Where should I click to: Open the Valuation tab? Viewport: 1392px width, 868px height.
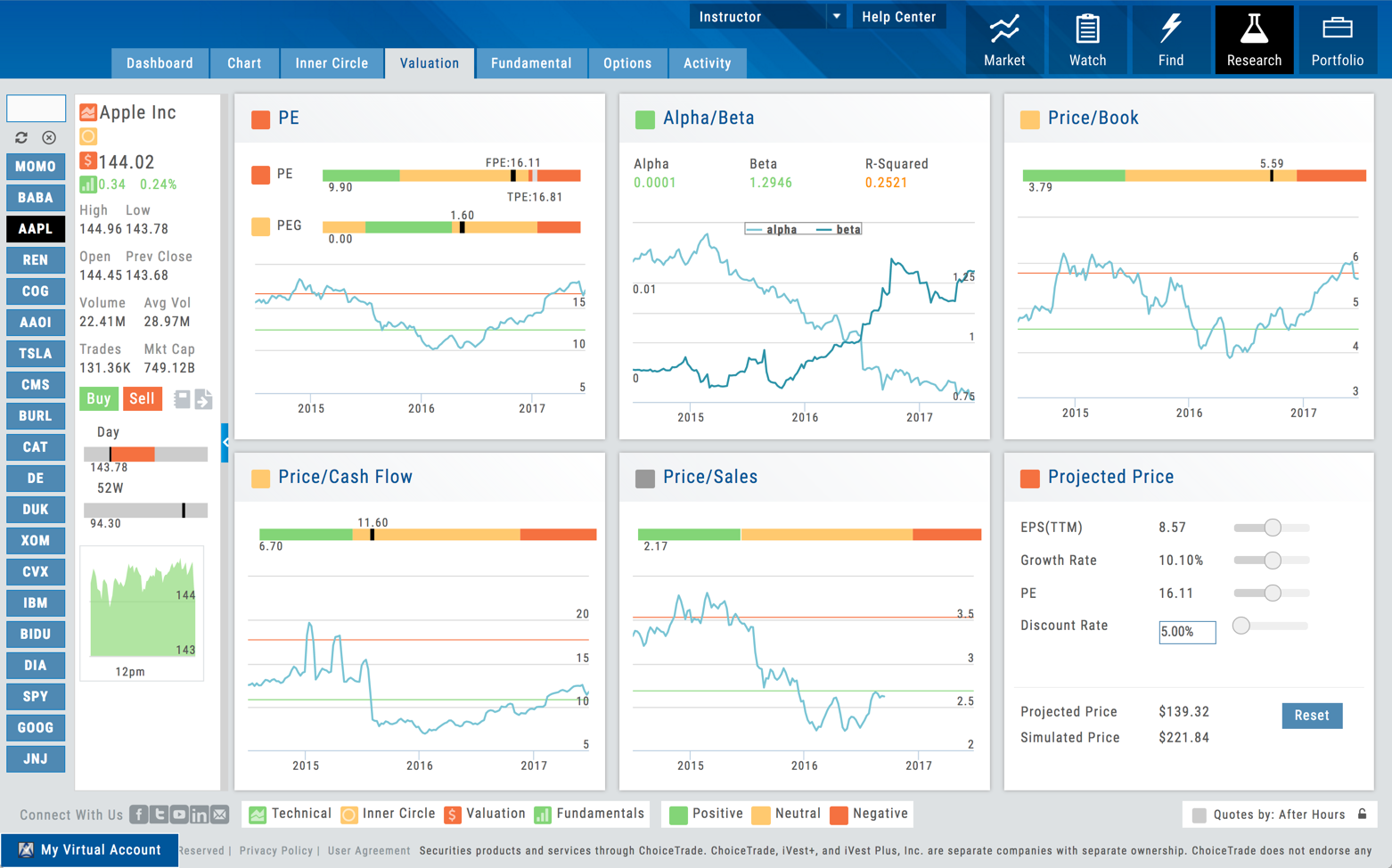coord(430,63)
